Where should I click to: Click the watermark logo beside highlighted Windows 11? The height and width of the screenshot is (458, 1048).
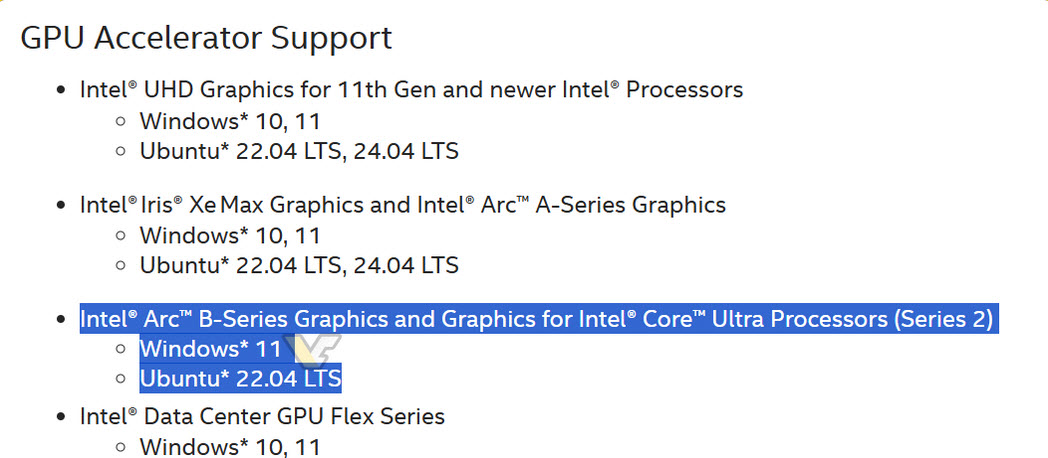pos(312,351)
